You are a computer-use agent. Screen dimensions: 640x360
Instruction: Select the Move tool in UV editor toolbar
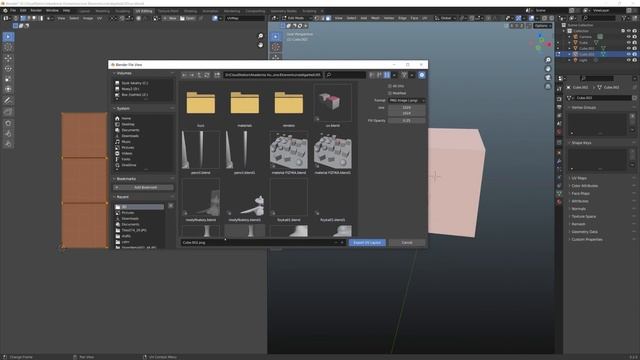[x=8, y=58]
